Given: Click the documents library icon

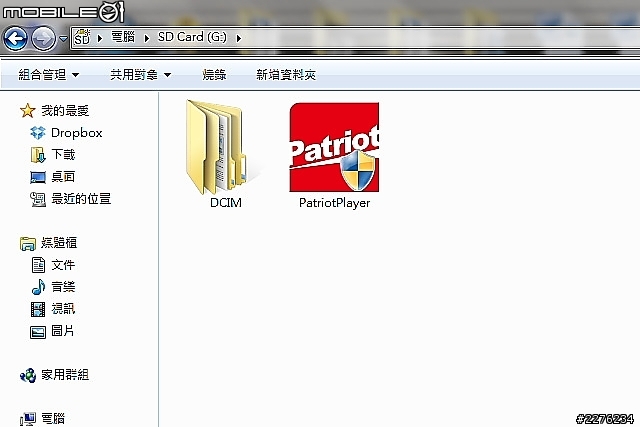Looking at the screenshot, I should 38,265.
